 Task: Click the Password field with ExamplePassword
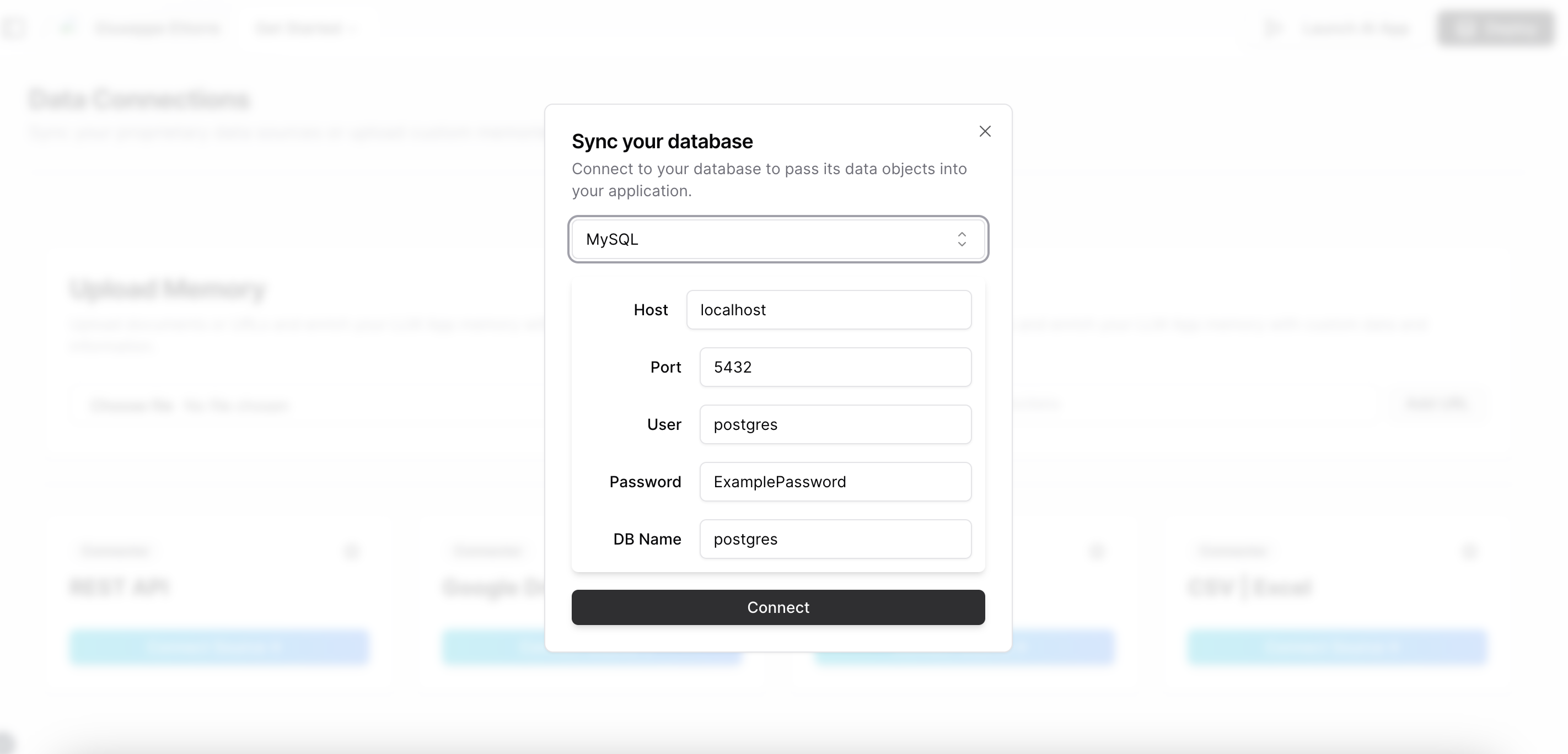point(835,481)
